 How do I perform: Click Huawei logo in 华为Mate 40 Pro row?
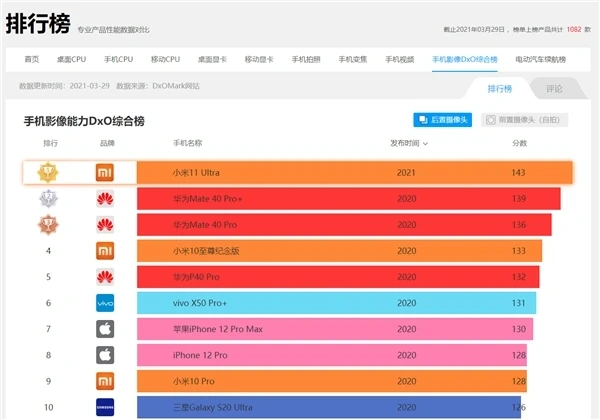point(105,225)
